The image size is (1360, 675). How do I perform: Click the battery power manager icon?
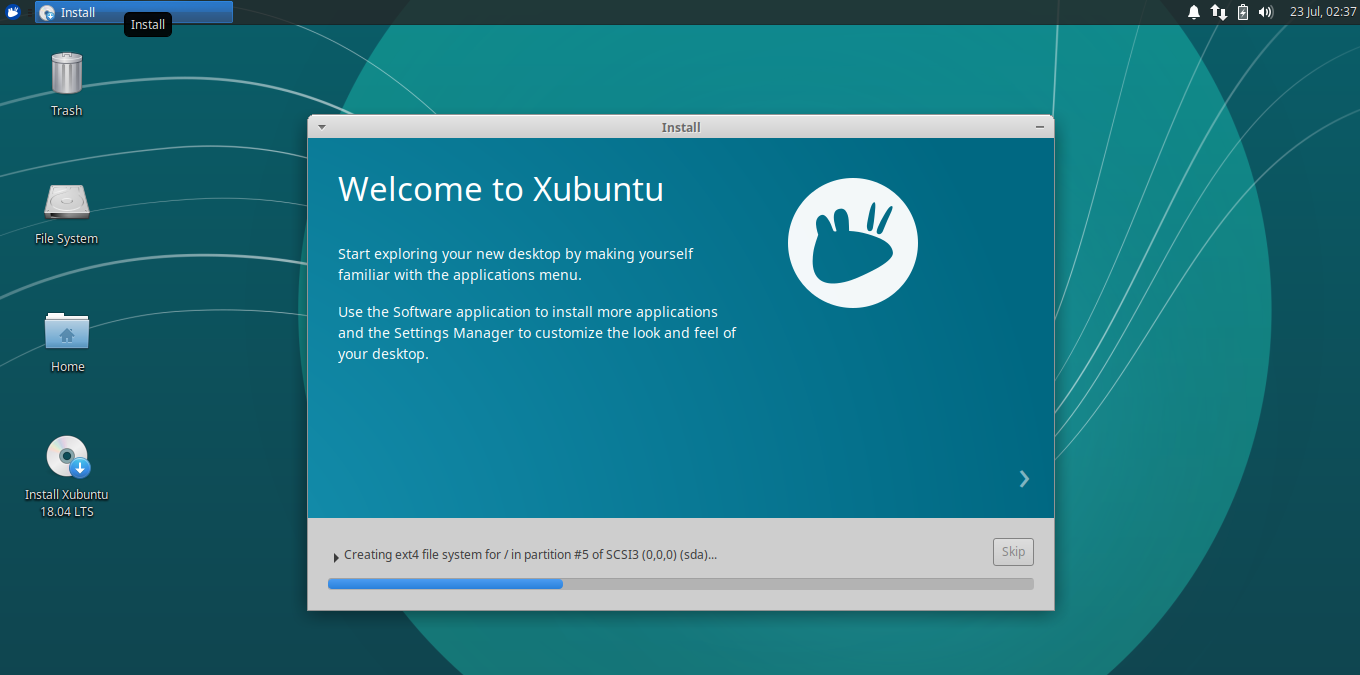click(1243, 12)
